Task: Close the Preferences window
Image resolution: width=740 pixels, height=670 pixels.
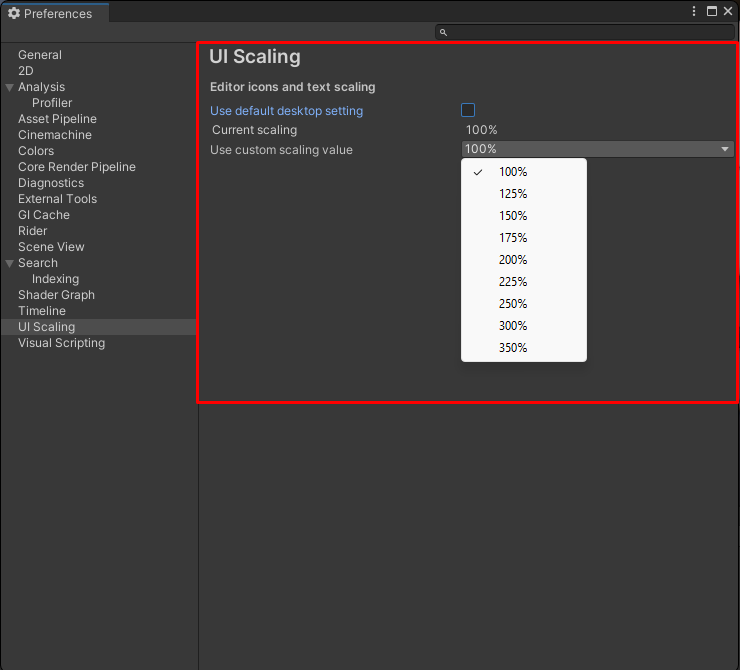Action: coord(728,11)
